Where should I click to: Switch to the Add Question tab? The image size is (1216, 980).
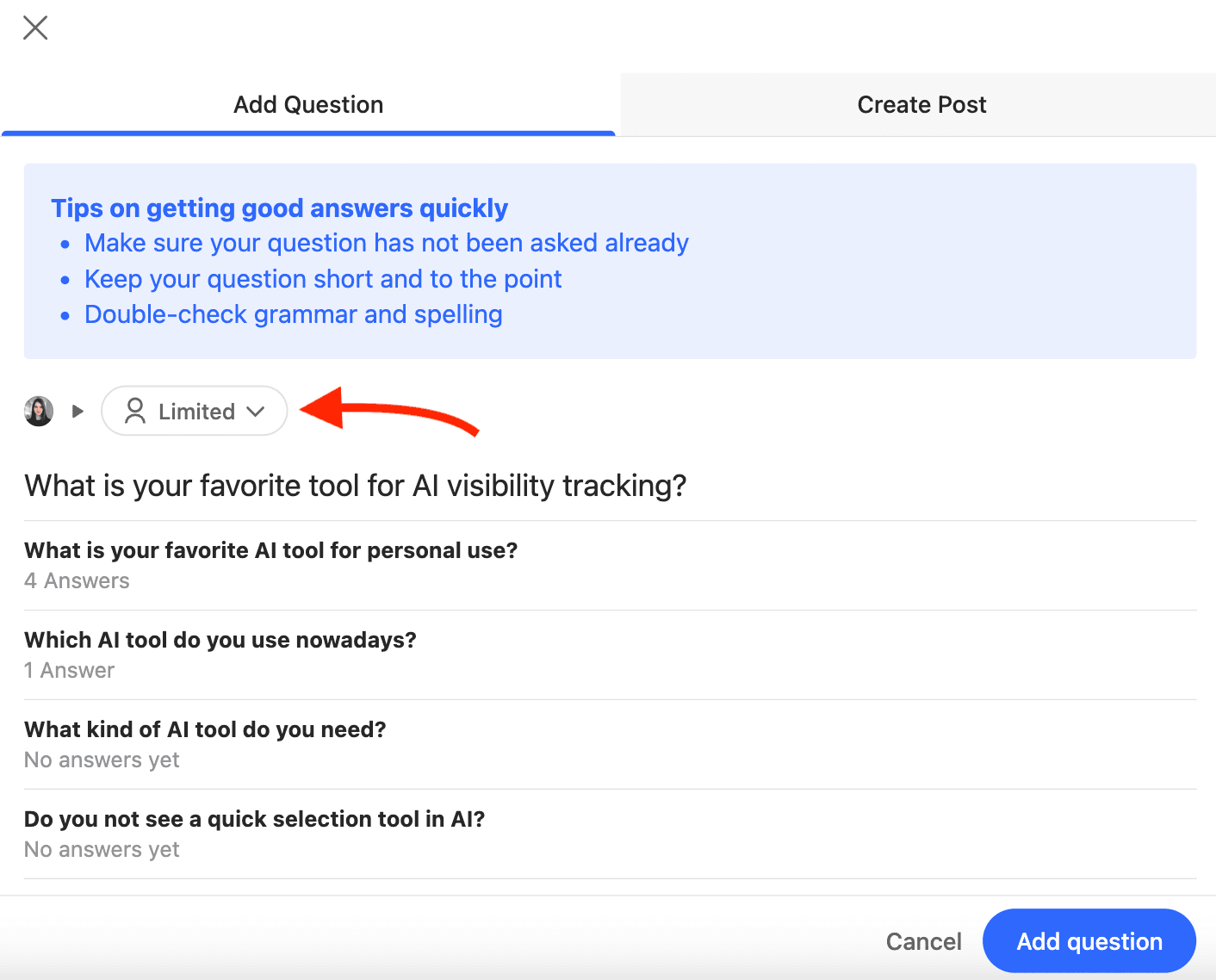(308, 105)
